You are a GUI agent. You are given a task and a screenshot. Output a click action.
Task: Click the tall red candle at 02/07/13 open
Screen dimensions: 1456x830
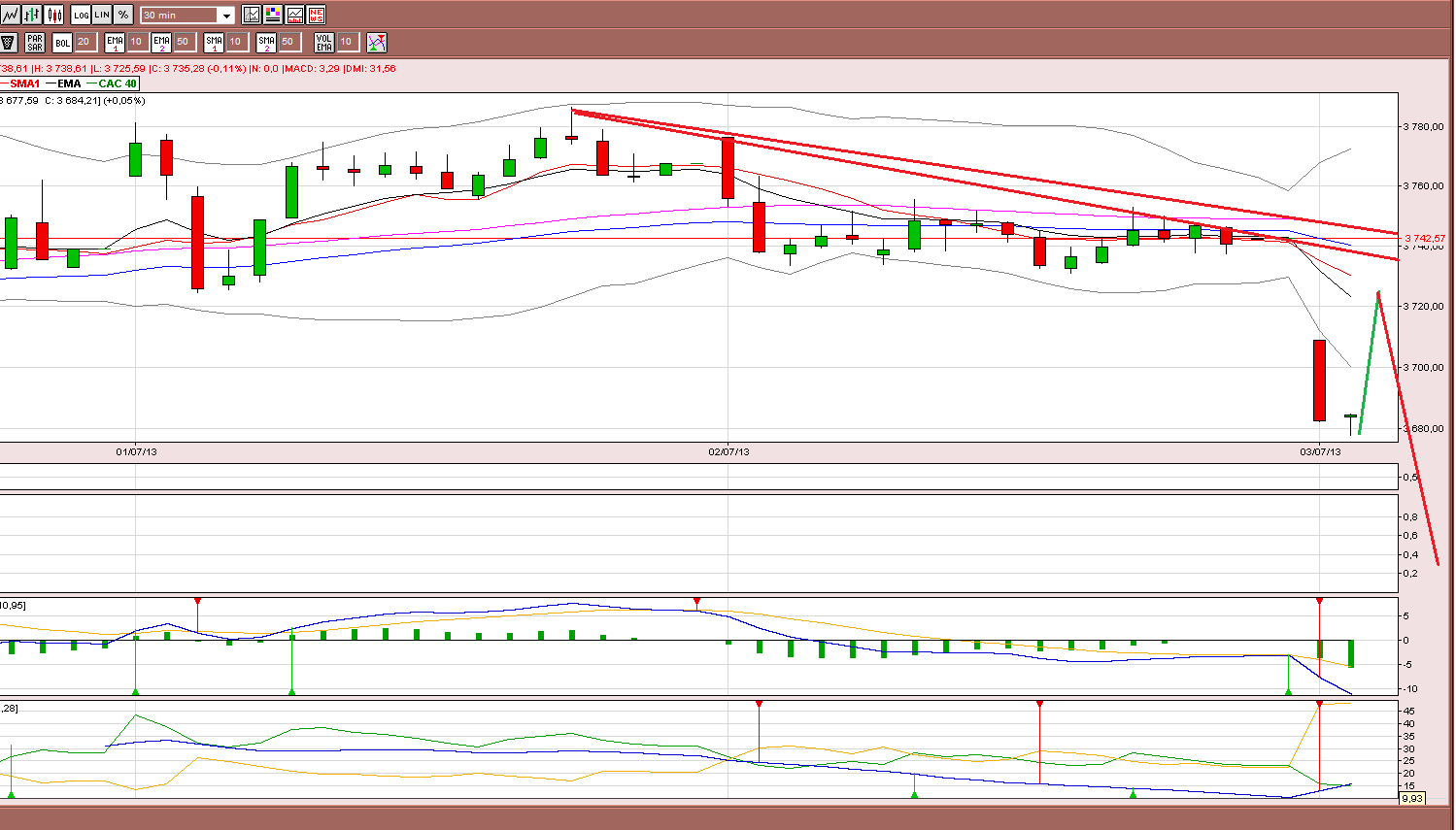[x=728, y=168]
